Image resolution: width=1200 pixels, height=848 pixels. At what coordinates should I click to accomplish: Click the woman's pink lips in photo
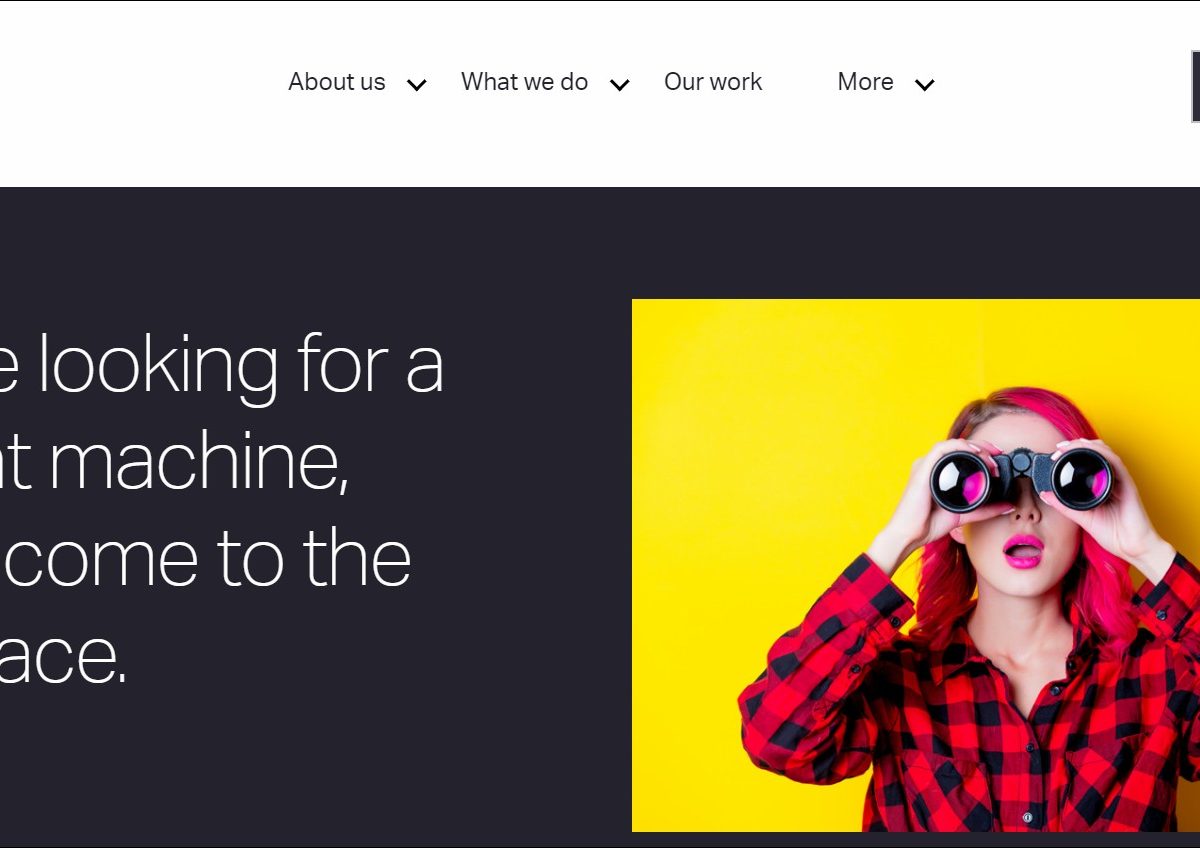coord(1023,551)
